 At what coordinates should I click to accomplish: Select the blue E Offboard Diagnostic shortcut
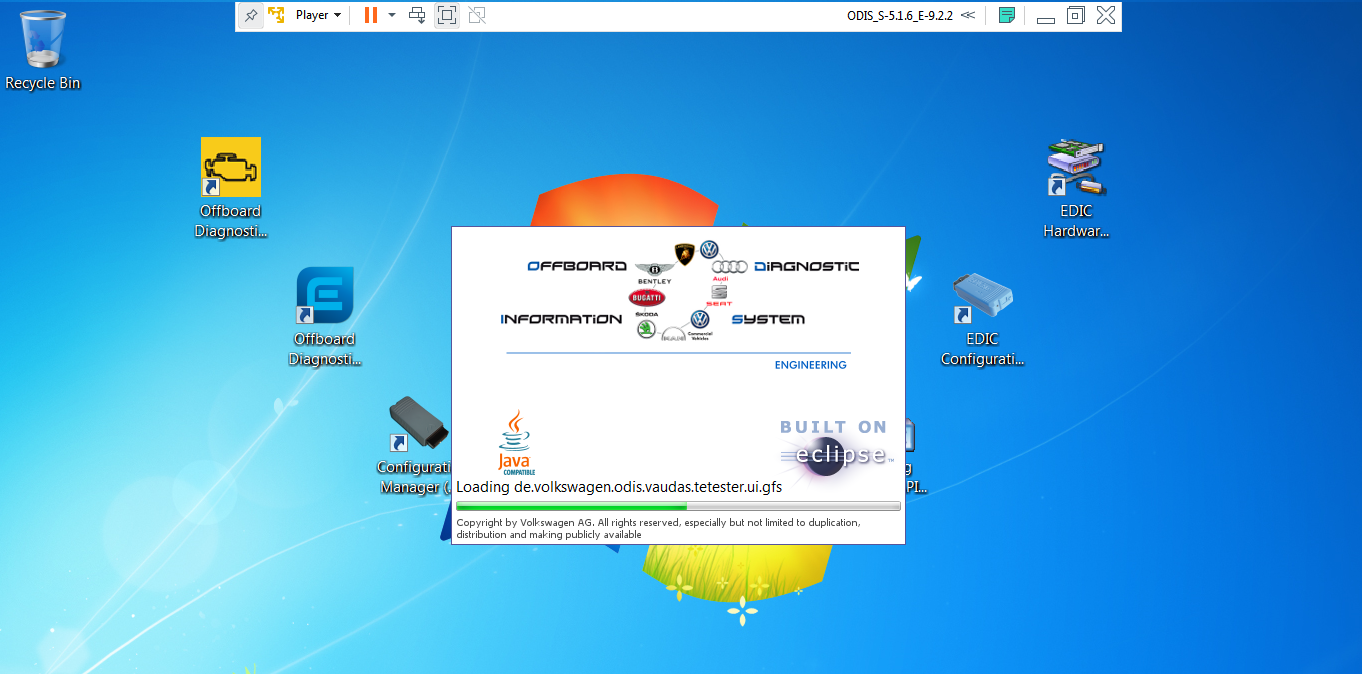tap(325, 316)
